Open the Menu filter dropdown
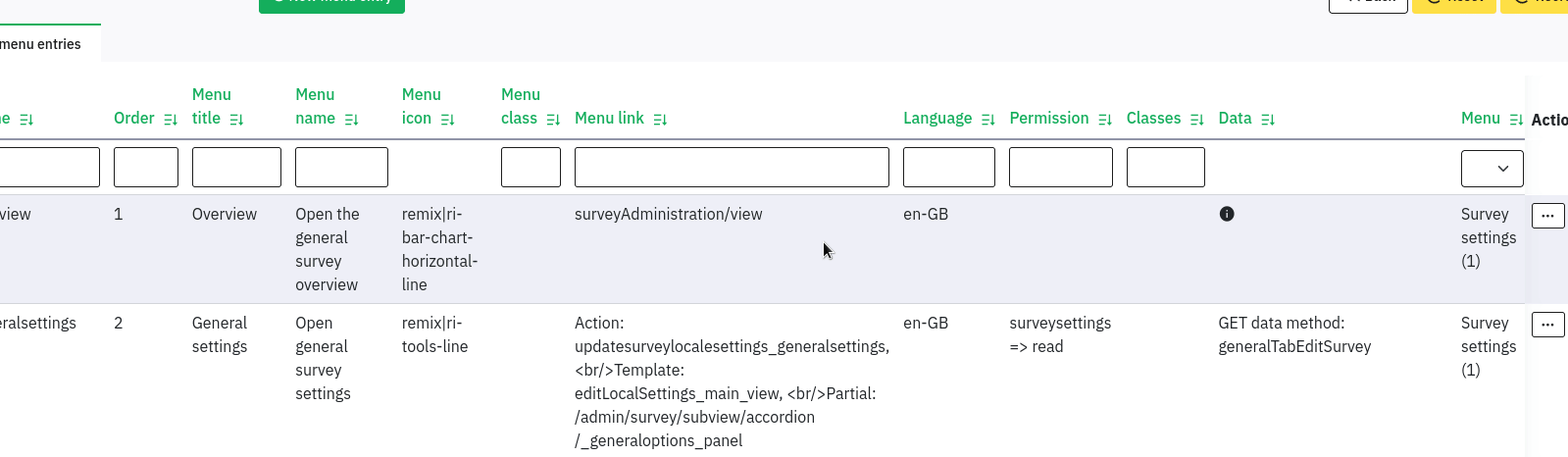 (x=1492, y=169)
